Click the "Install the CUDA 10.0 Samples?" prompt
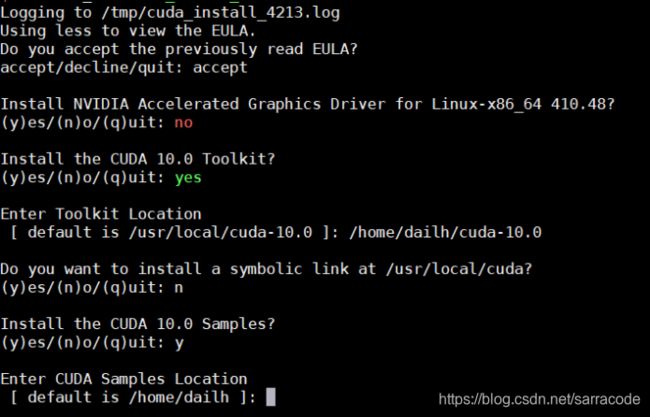 pos(138,324)
